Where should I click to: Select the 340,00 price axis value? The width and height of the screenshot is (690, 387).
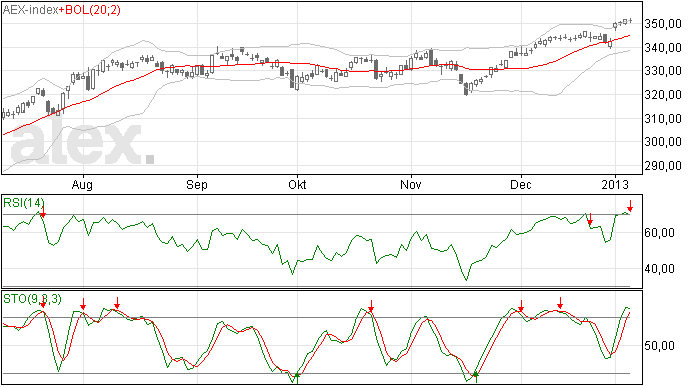tap(663, 48)
